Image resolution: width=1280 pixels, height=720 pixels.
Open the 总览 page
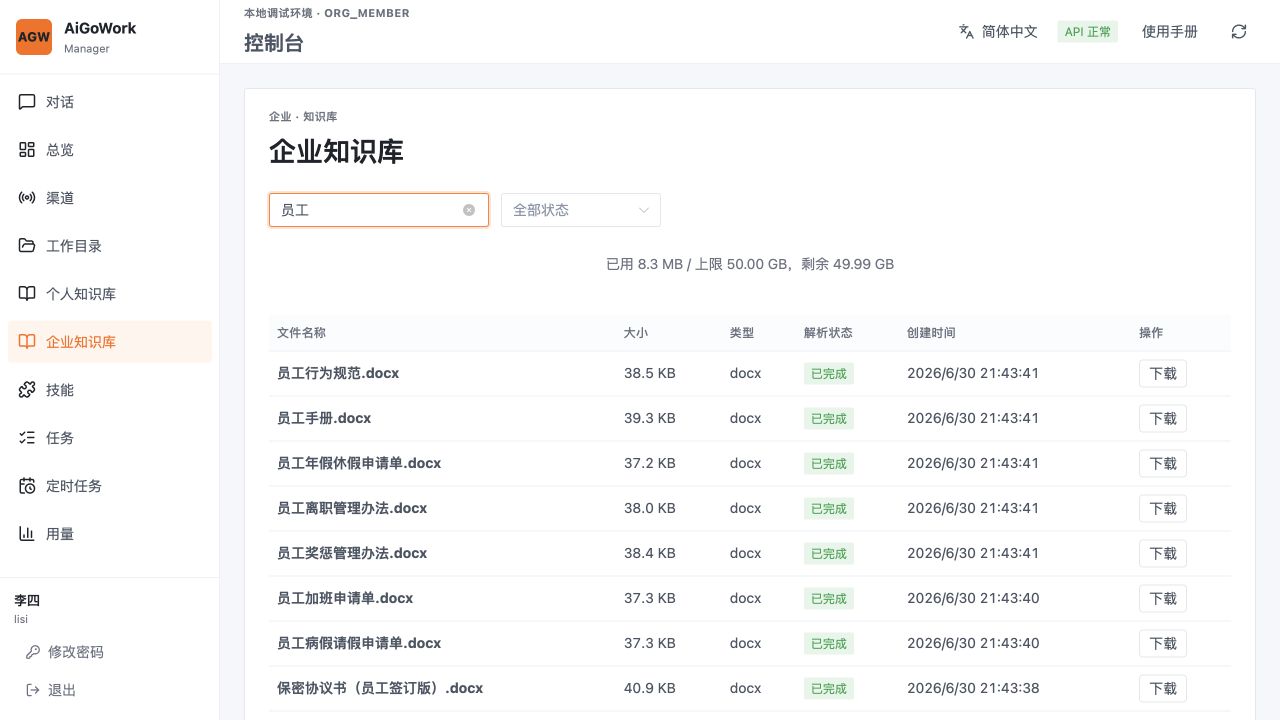110,150
